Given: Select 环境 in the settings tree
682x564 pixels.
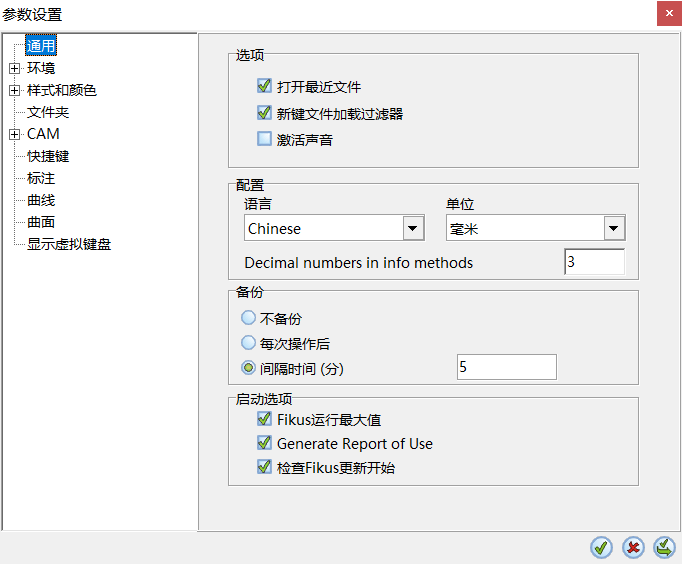Looking at the screenshot, I should coord(41,68).
